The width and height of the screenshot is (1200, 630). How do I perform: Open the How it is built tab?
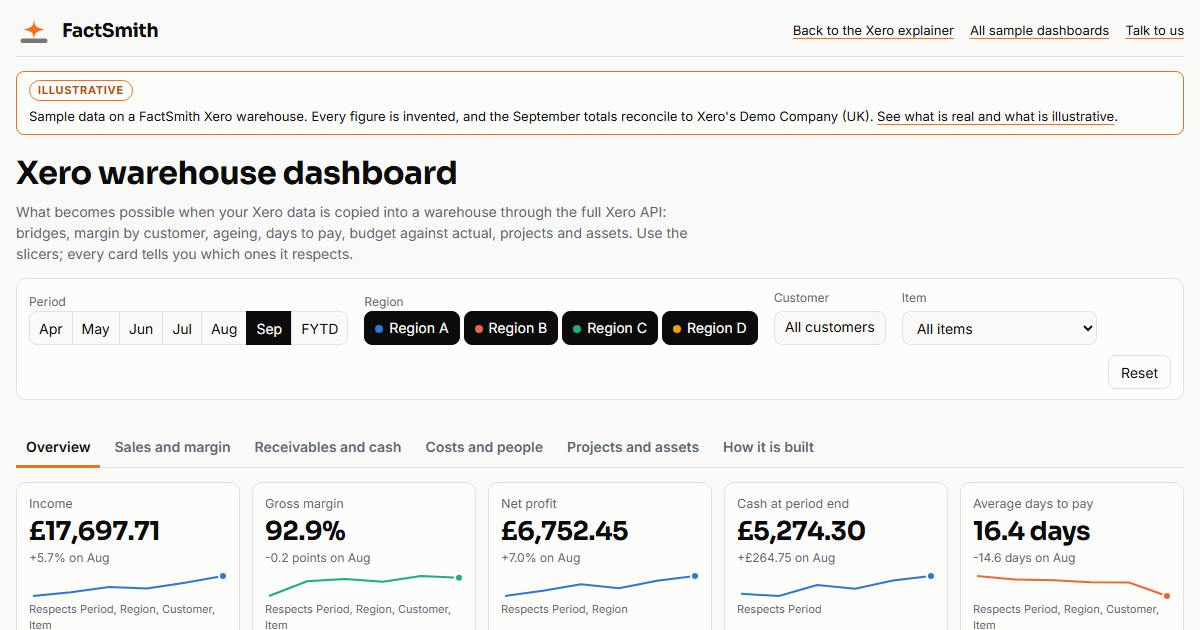769,447
